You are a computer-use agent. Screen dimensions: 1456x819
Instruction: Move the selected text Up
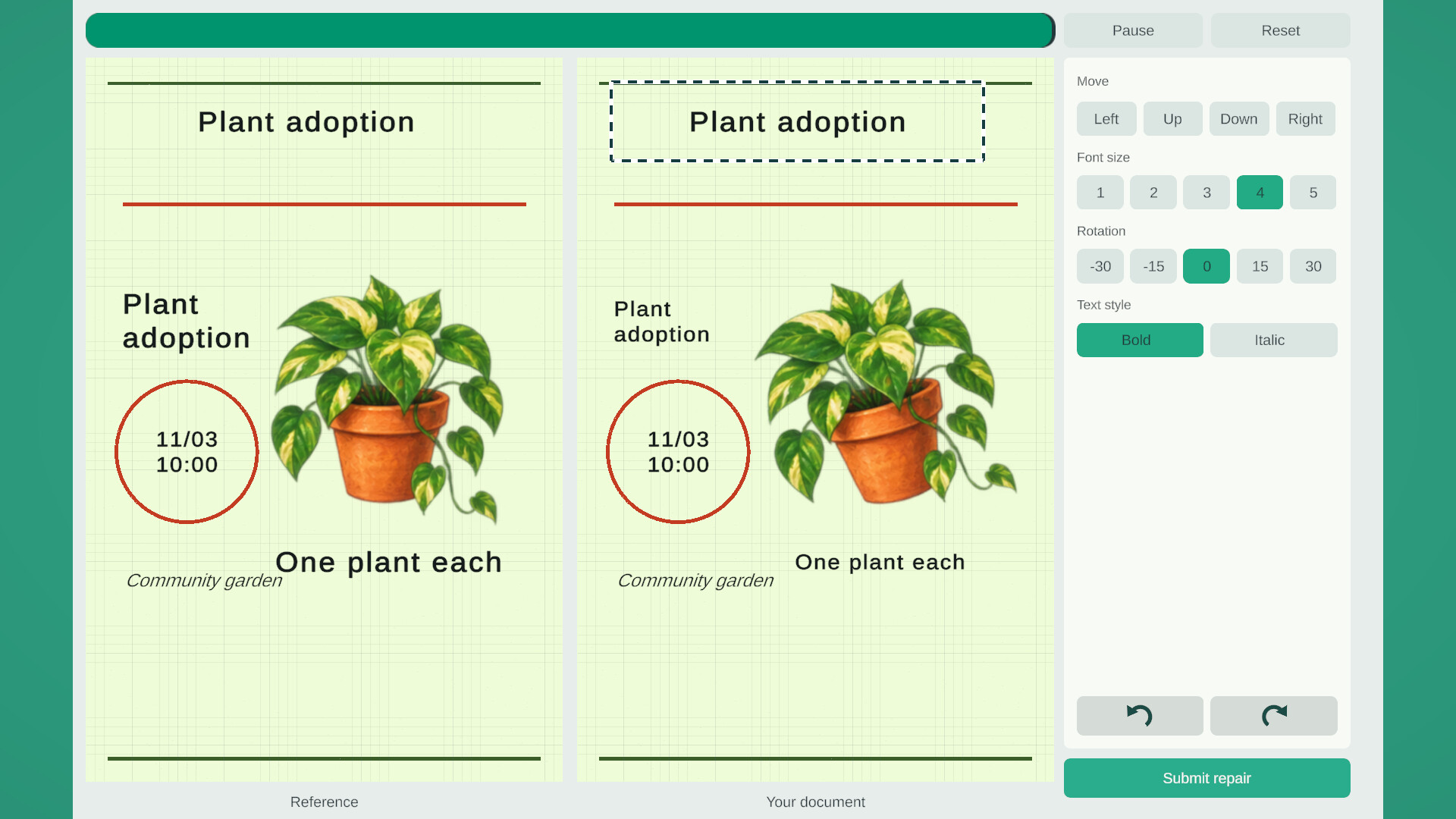1172,119
